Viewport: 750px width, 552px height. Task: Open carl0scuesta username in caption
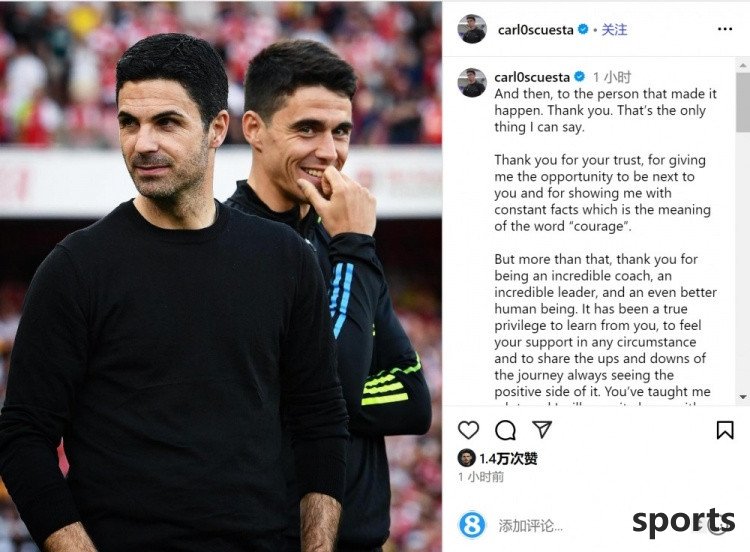532,77
